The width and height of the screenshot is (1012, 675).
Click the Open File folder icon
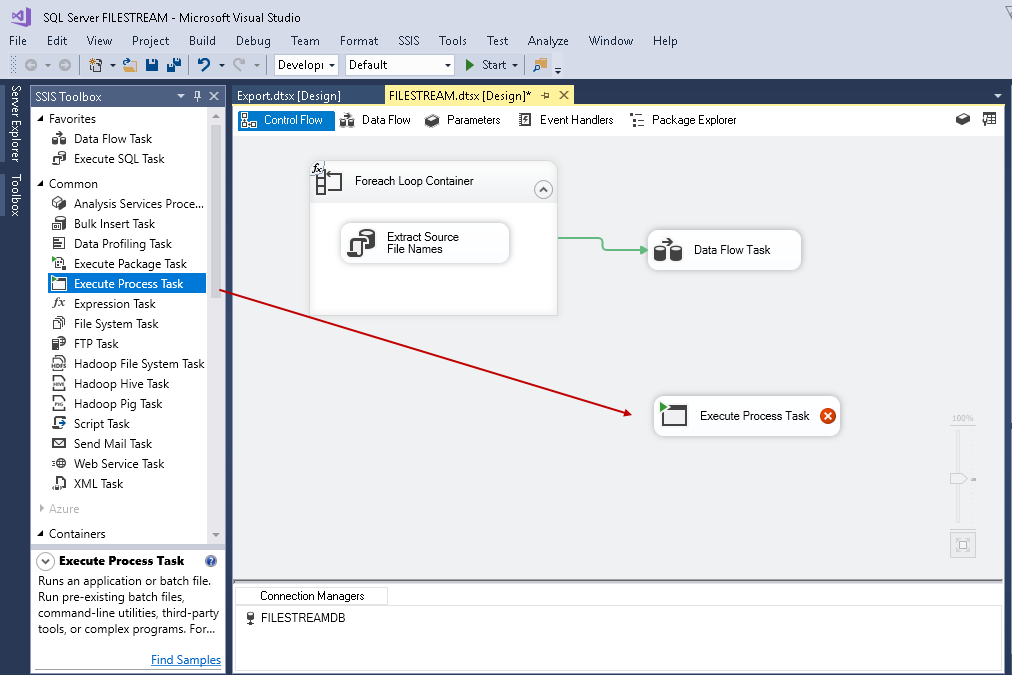click(130, 65)
